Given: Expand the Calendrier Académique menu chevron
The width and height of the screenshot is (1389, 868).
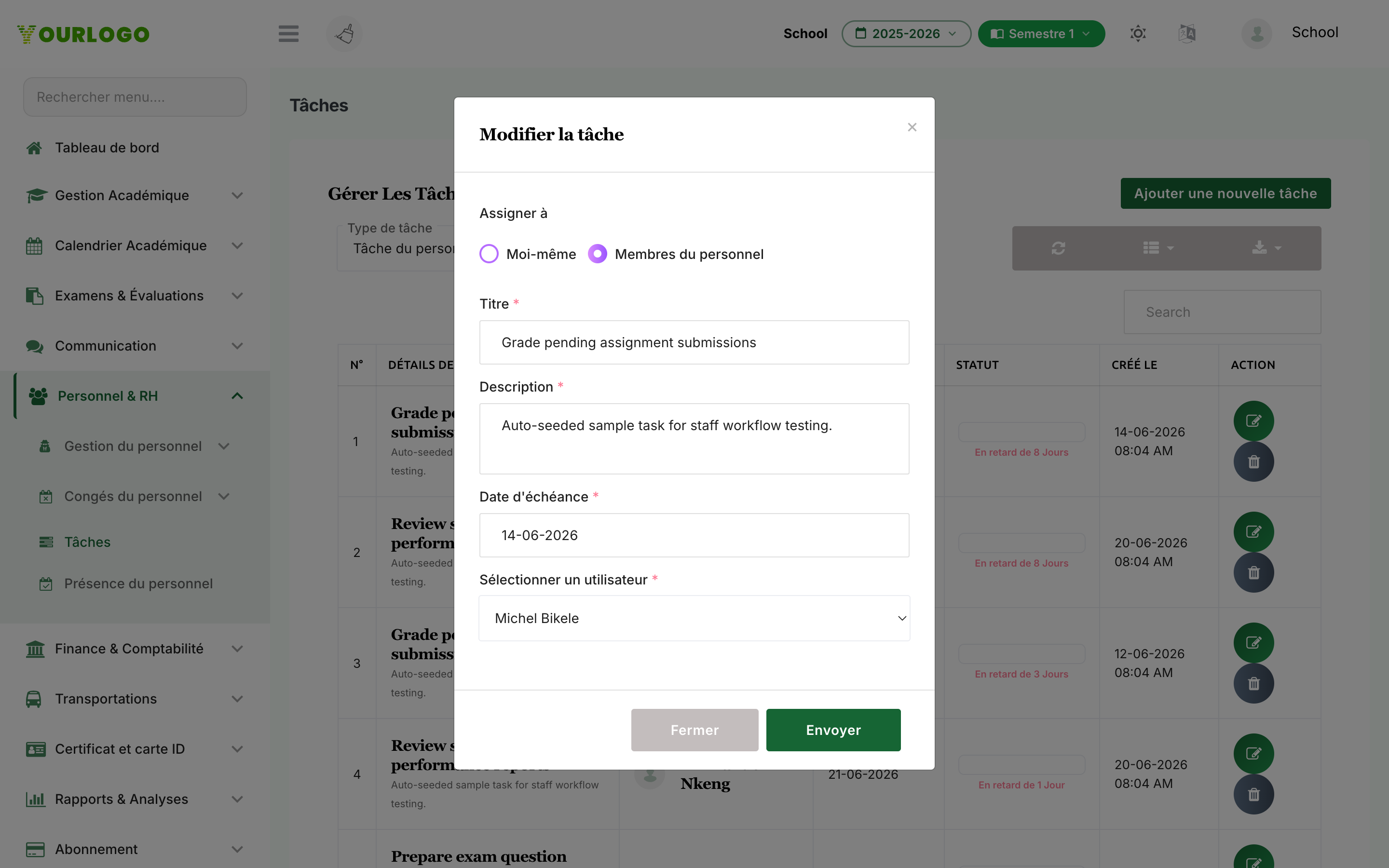Looking at the screenshot, I should (x=237, y=246).
